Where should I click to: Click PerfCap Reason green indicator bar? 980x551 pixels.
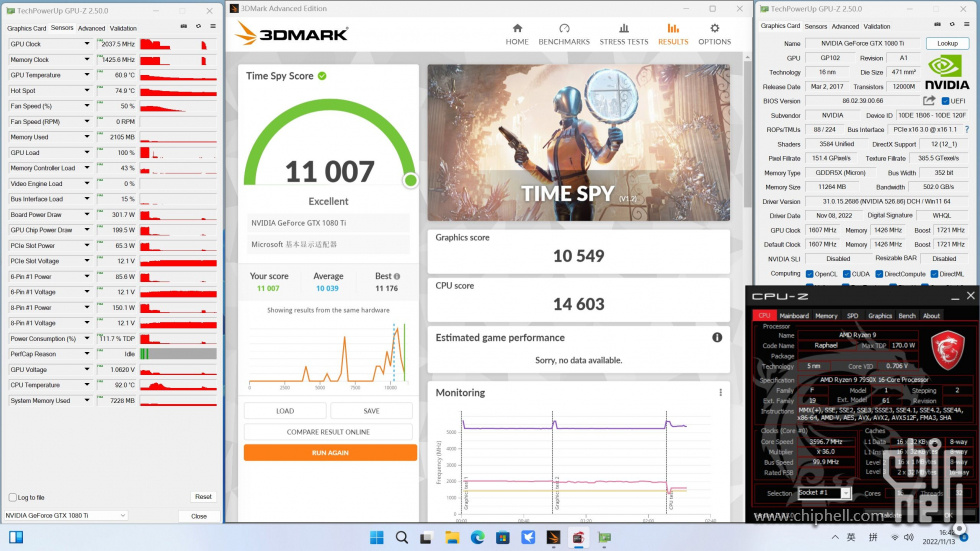coord(144,354)
